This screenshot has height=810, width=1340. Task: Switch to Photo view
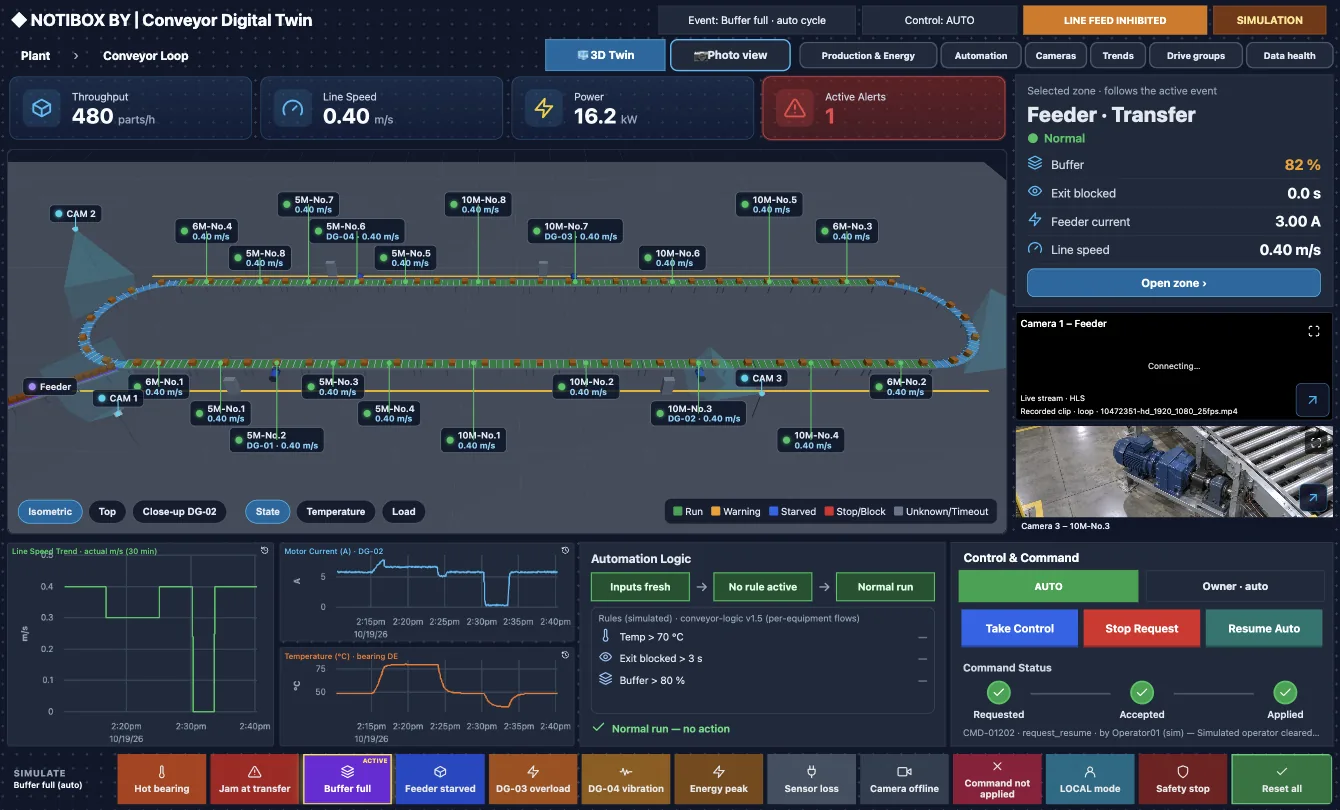(730, 55)
